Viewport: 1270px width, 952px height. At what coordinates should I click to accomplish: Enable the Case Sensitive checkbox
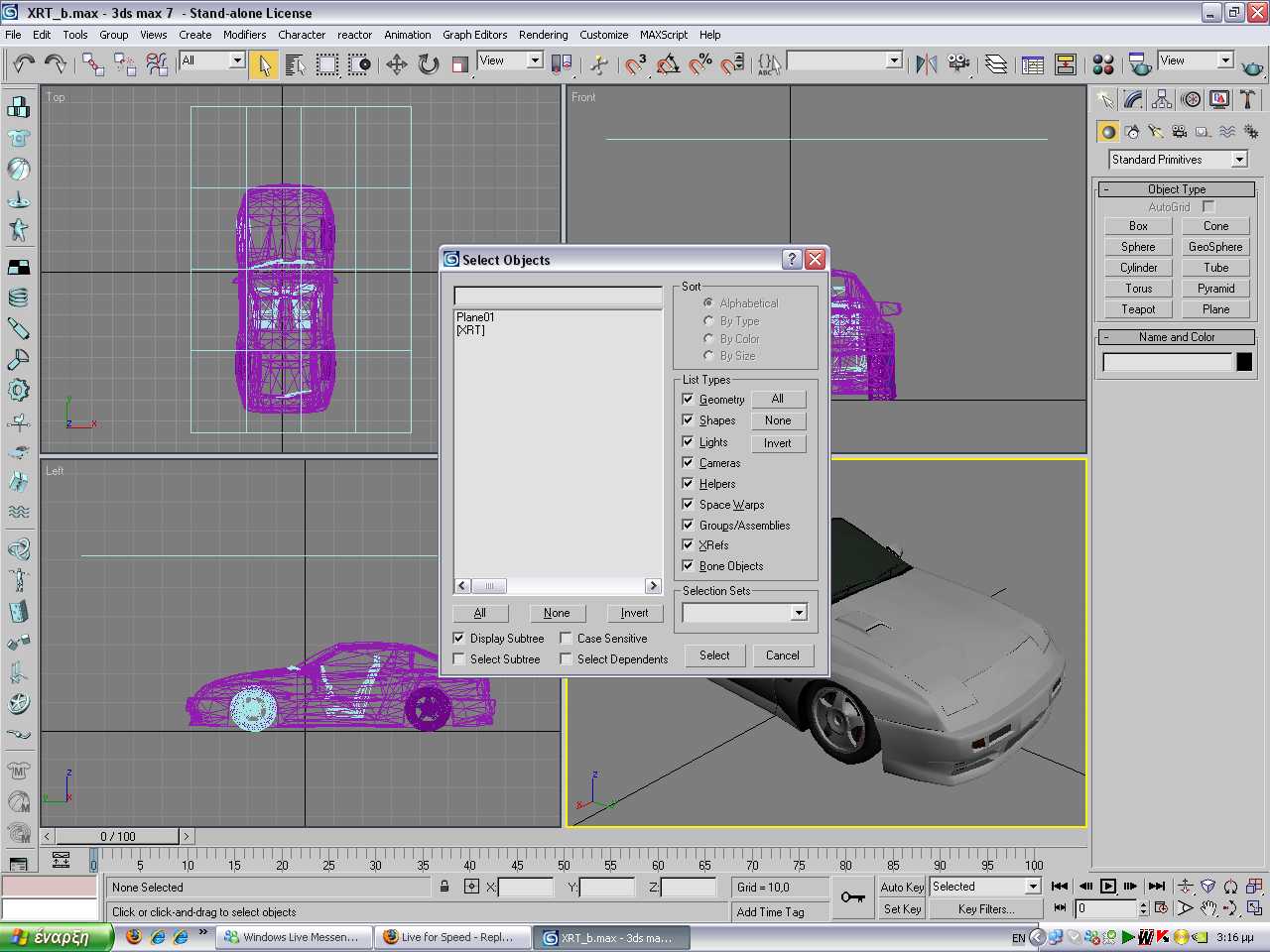[566, 639]
